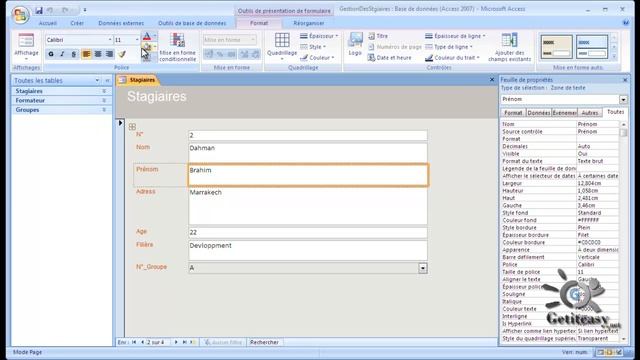Image resolution: width=640 pixels, height=360 pixels.
Task: Toggle italic (I) formatting
Action: pos(62,54)
